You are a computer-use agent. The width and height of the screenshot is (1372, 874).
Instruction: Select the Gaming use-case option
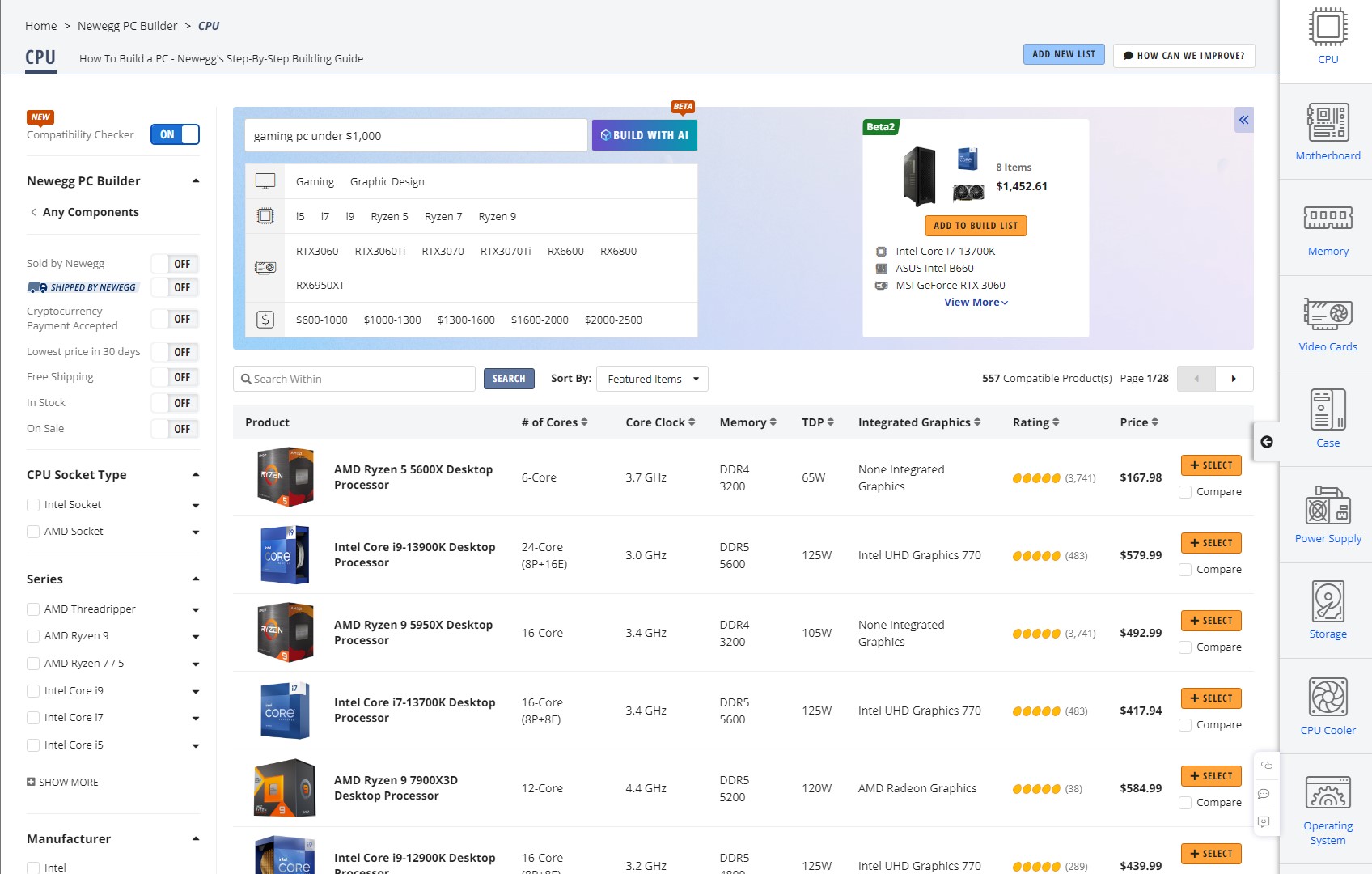click(315, 181)
